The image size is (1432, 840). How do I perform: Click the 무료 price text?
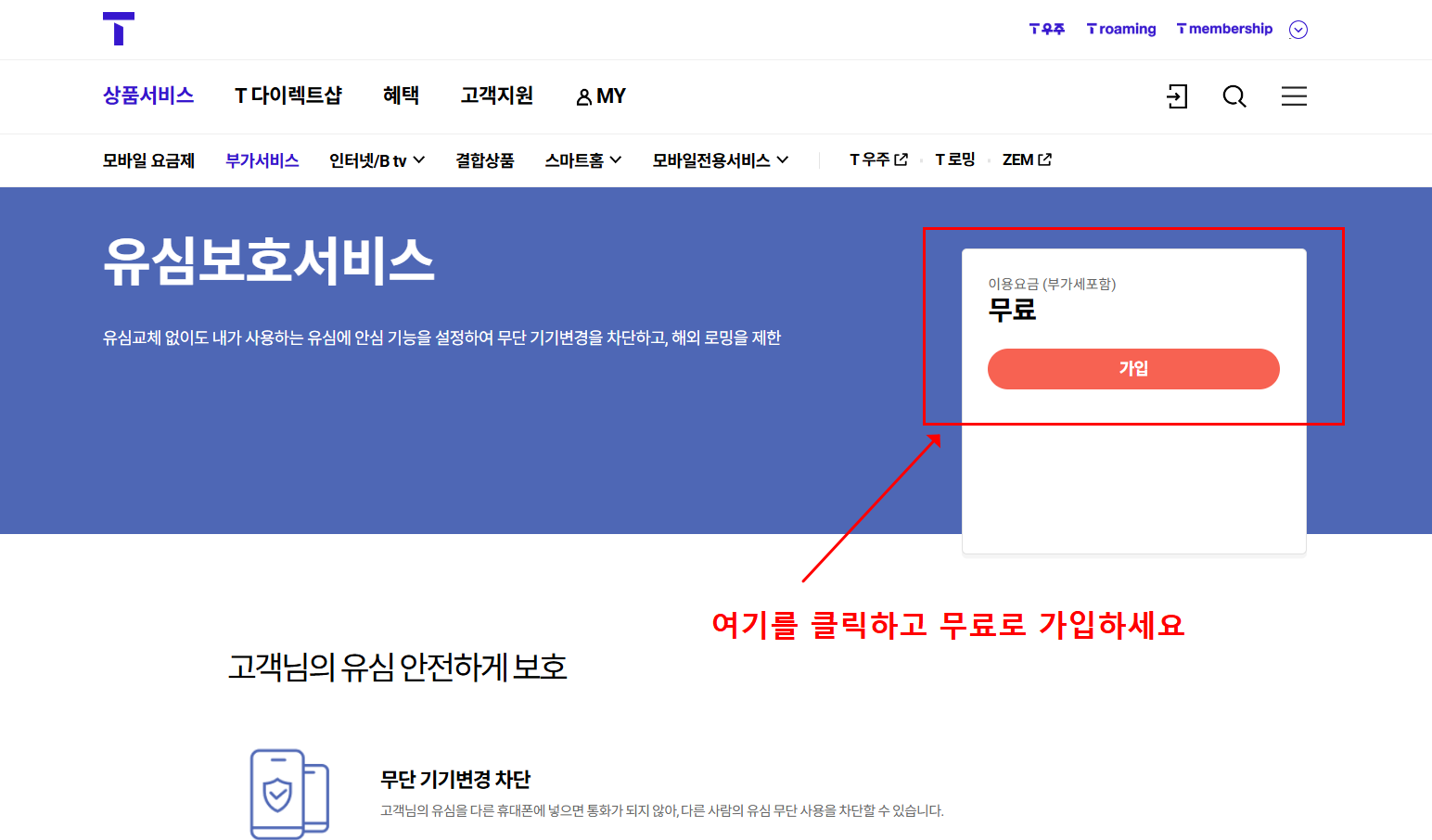(x=1012, y=310)
